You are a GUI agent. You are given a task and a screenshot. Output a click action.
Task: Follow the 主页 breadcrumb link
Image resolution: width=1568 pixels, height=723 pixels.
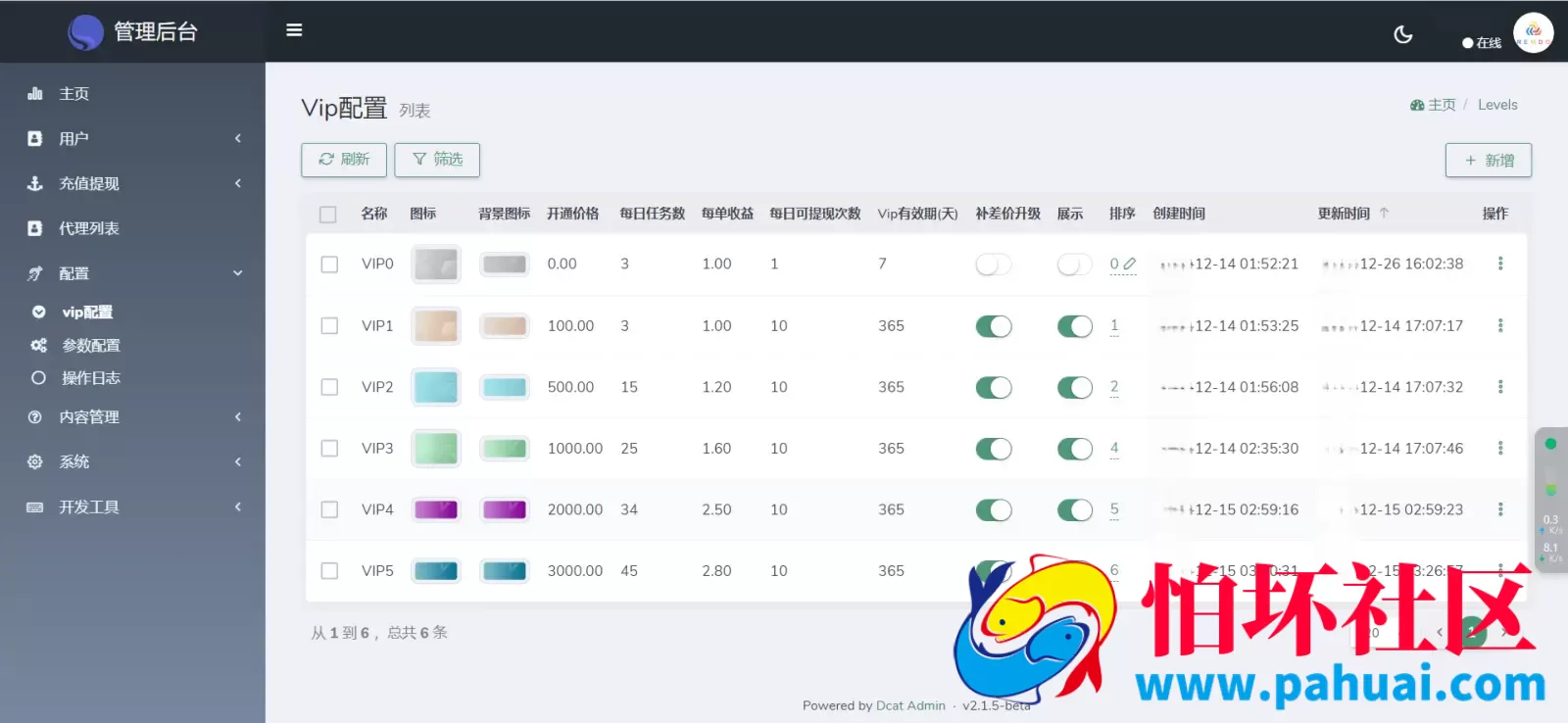click(x=1442, y=105)
